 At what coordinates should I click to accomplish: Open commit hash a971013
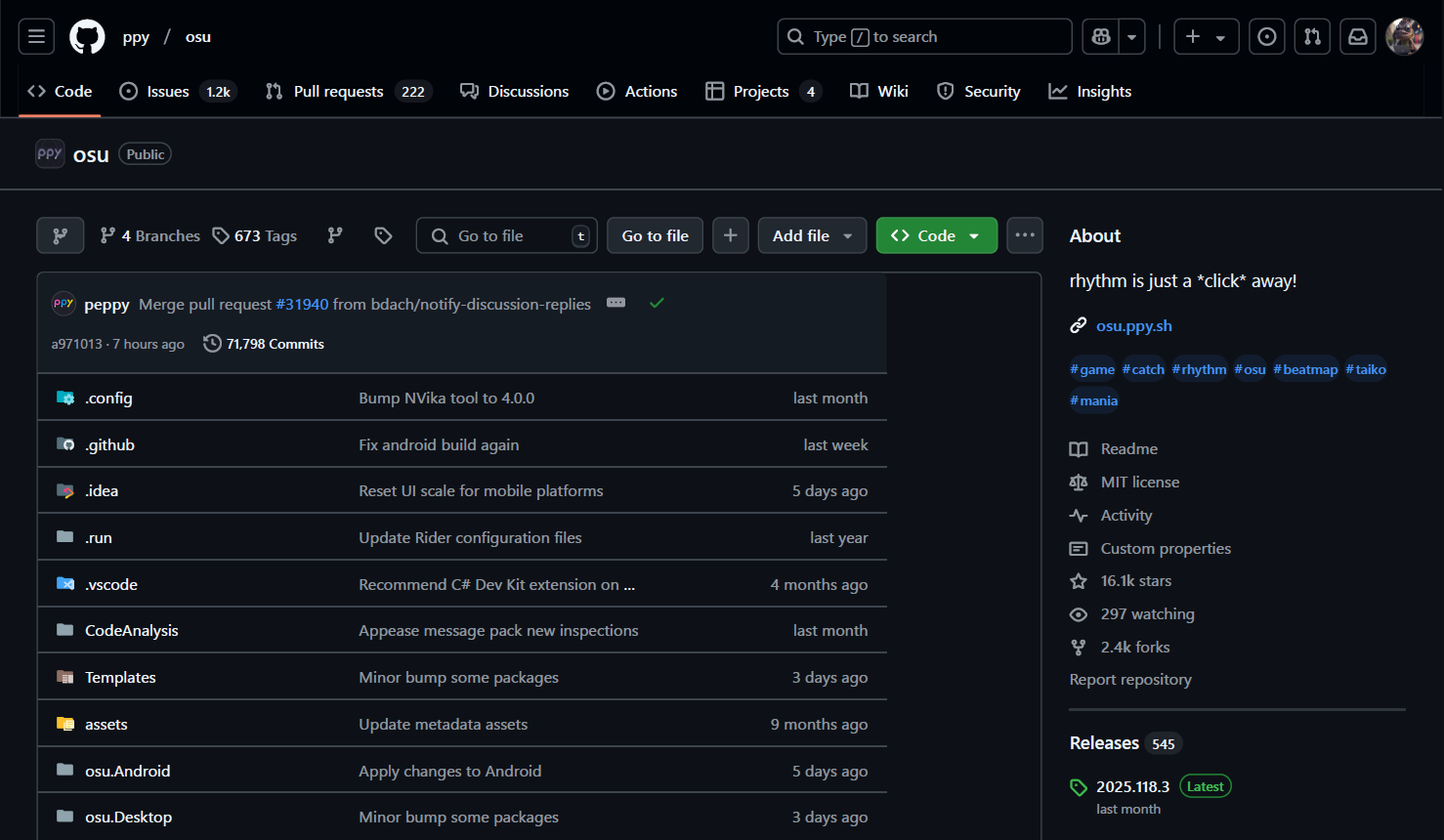[x=76, y=344]
